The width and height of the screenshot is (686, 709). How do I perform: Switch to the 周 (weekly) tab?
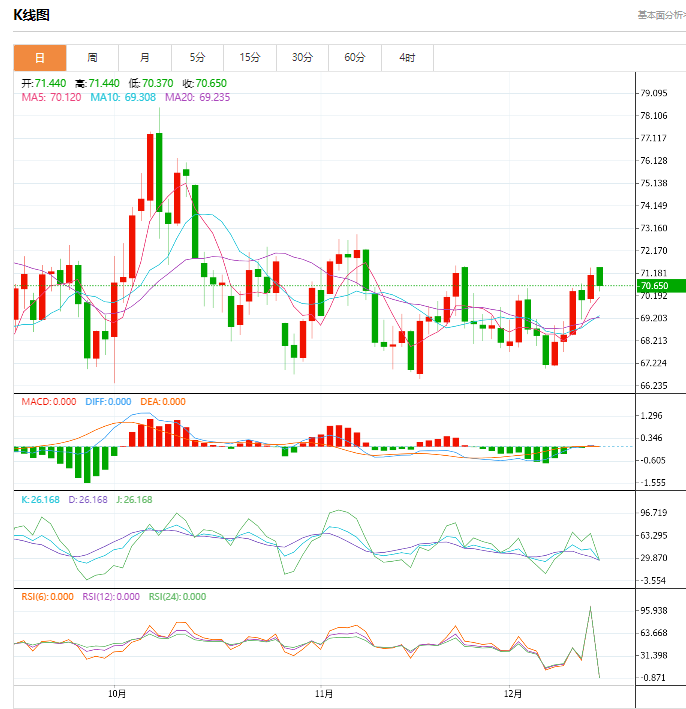pyautogui.click(x=92, y=58)
